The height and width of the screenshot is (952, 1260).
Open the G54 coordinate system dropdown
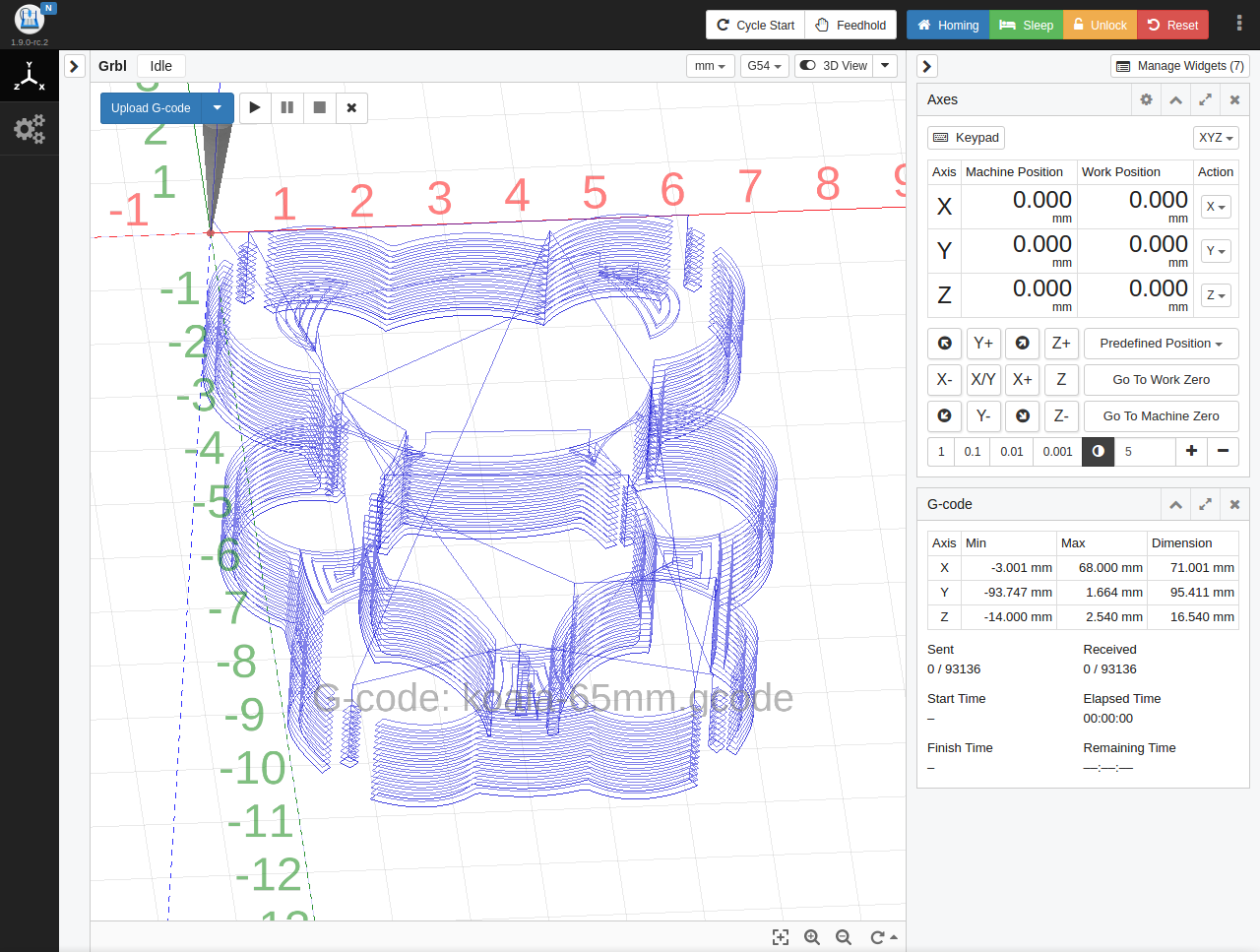[764, 66]
